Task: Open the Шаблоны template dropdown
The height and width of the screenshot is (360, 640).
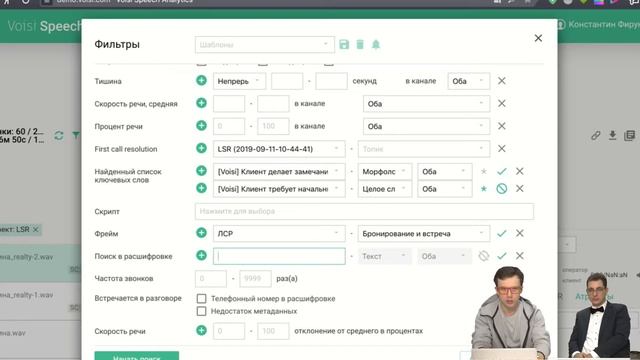Action: click(264, 44)
